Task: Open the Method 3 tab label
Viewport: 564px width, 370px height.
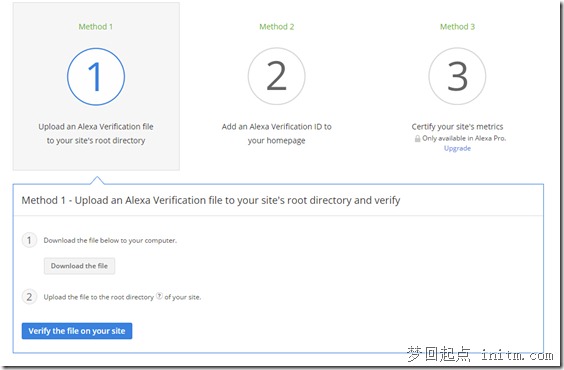Action: tap(457, 27)
